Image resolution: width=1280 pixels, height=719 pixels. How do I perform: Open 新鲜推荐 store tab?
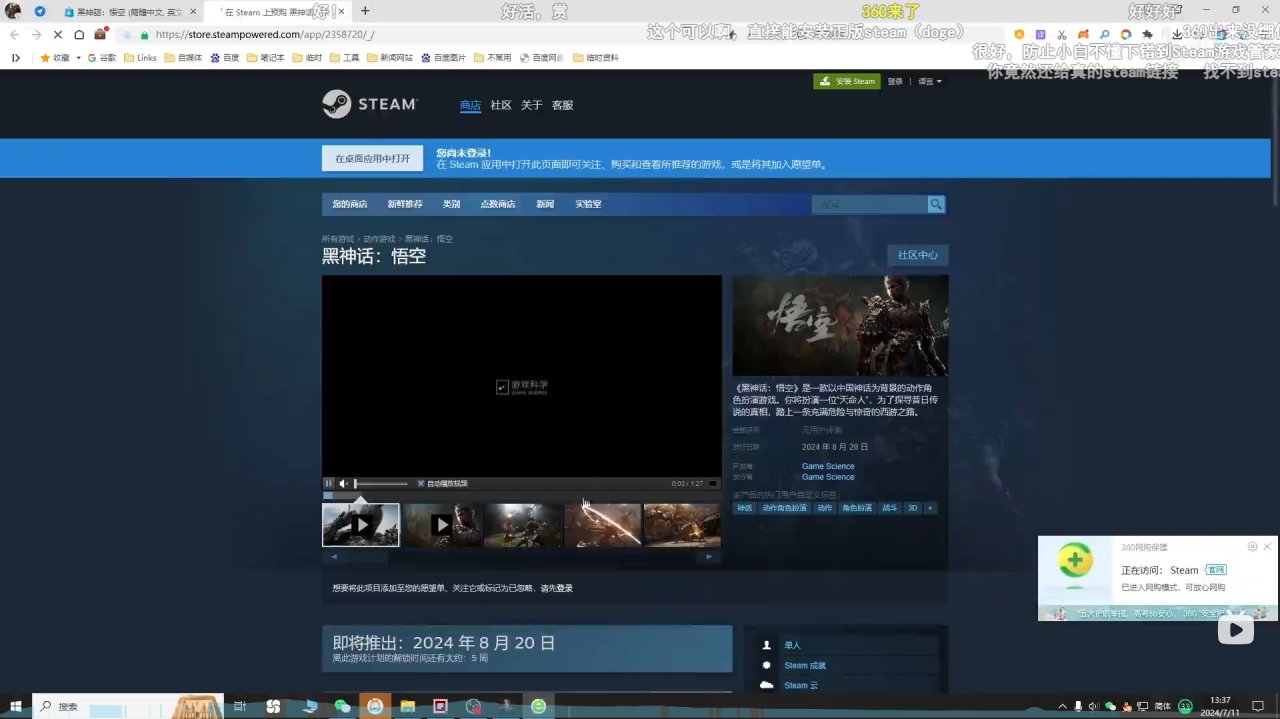tap(405, 204)
